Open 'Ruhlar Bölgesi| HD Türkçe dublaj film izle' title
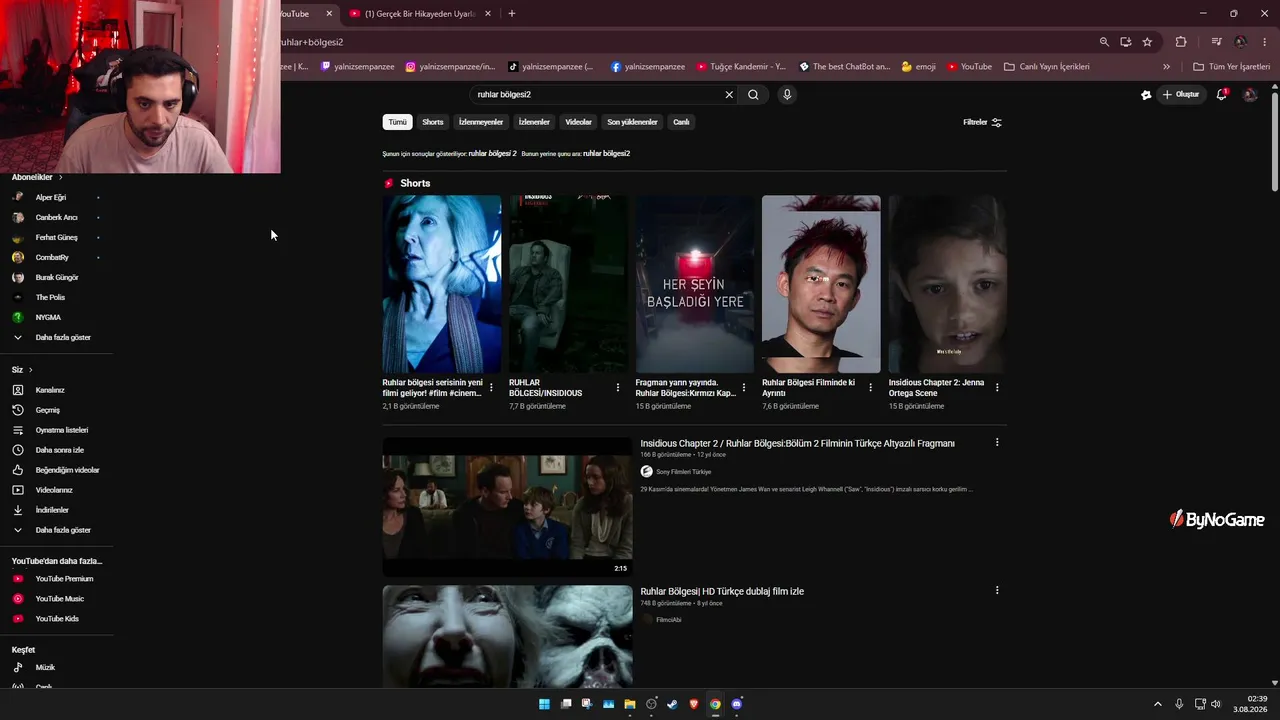Viewport: 1280px width, 720px height. (x=722, y=591)
